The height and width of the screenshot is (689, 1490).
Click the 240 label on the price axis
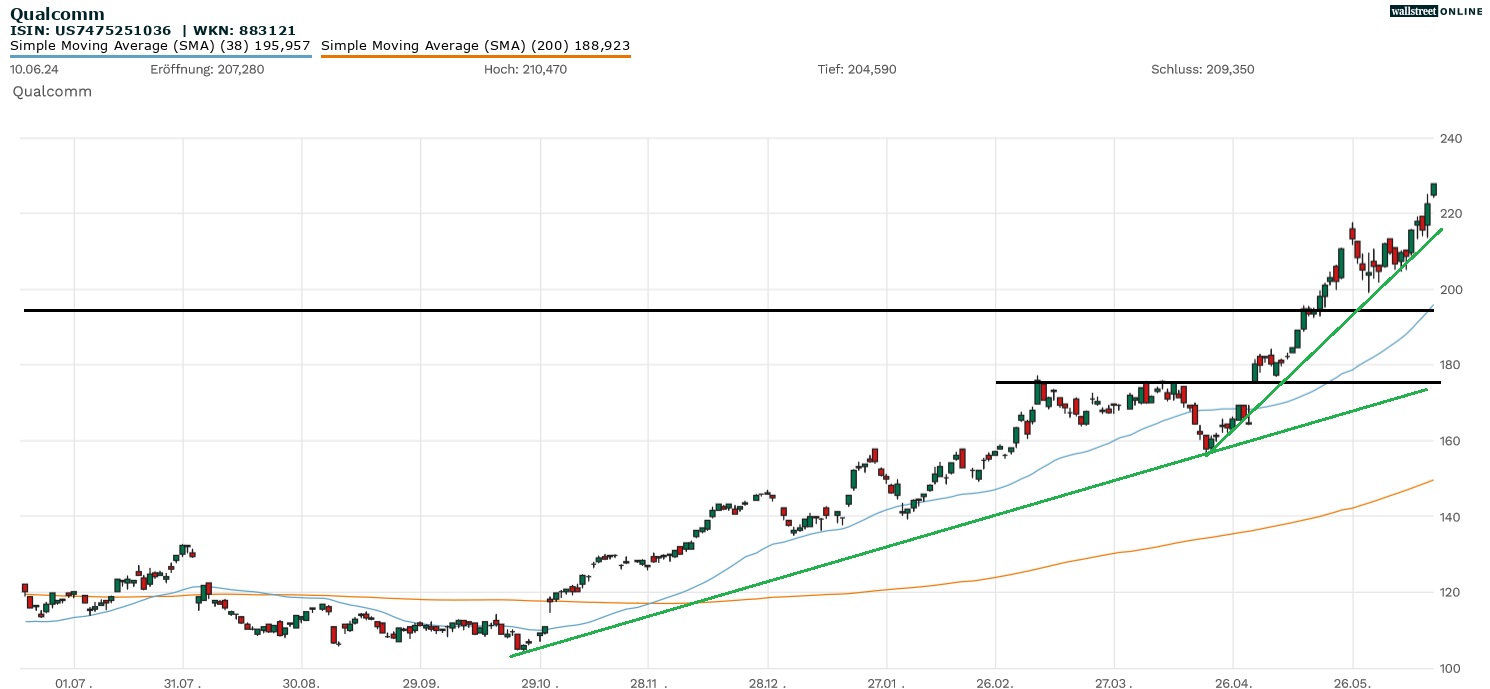point(1450,139)
